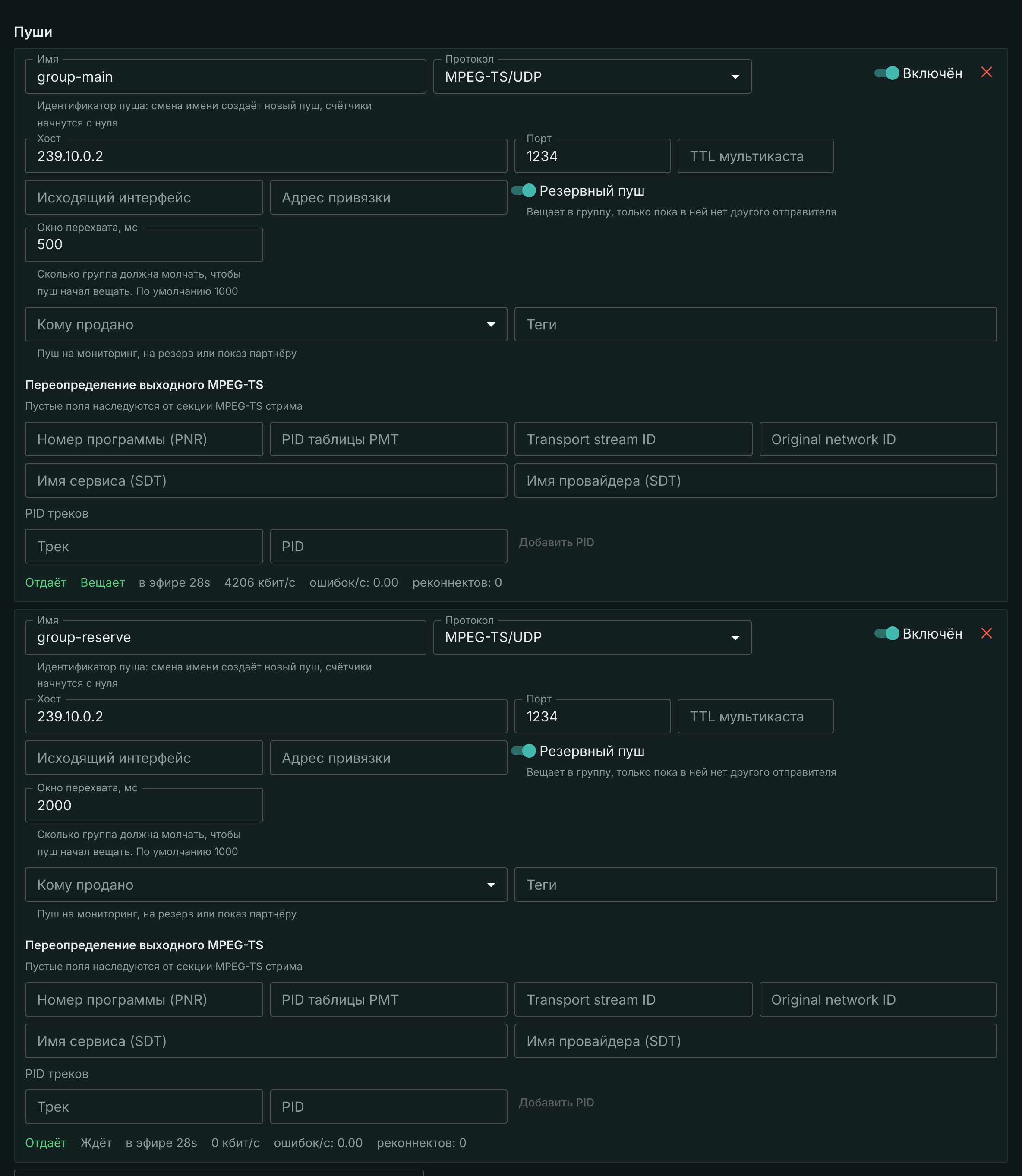Focus the TTL мультикаста field of group-main
The height and width of the screenshot is (1176, 1022).
pyautogui.click(x=755, y=156)
